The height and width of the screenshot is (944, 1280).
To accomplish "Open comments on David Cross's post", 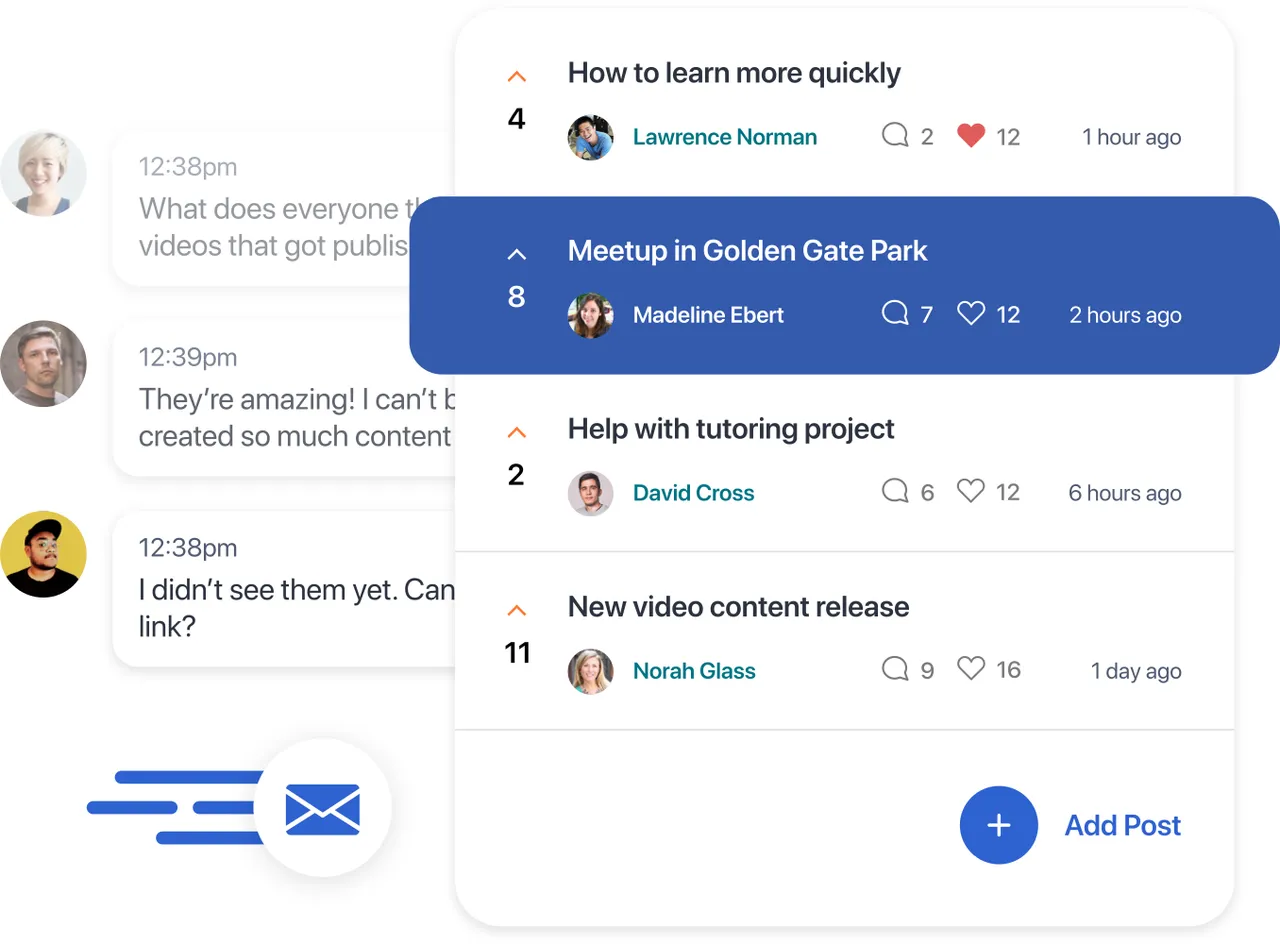I will (895, 491).
